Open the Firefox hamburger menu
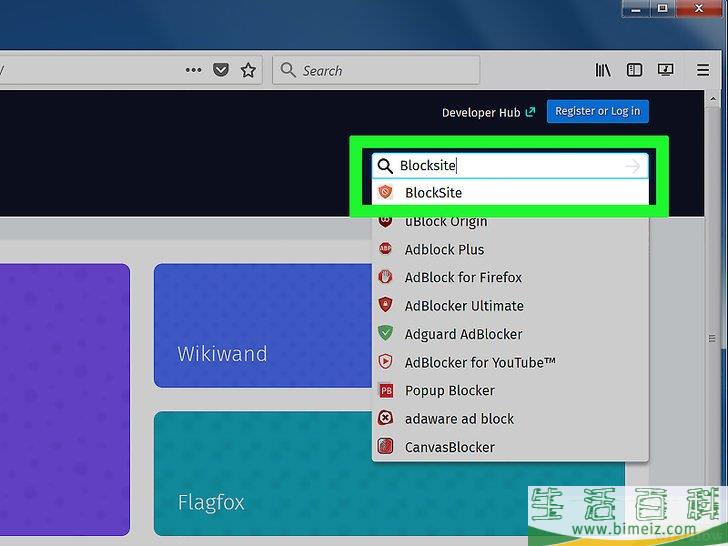The height and width of the screenshot is (546, 728). 703,70
